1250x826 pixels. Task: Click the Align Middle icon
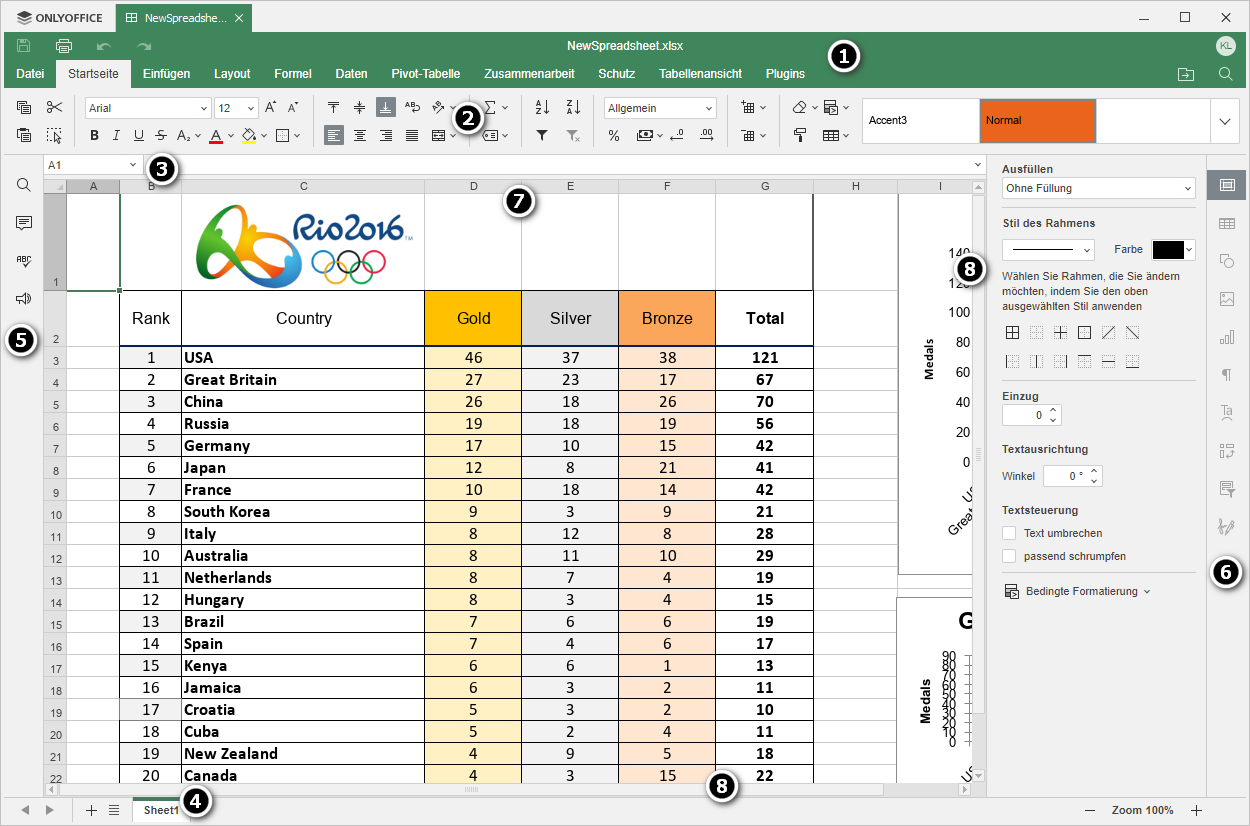click(x=359, y=108)
